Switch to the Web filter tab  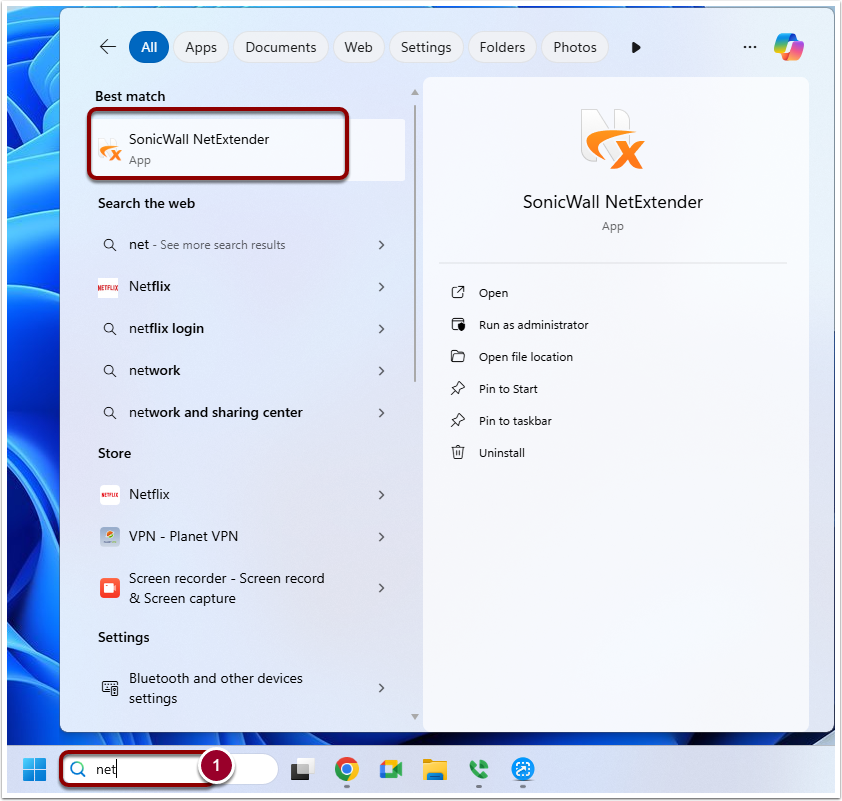pyautogui.click(x=358, y=47)
